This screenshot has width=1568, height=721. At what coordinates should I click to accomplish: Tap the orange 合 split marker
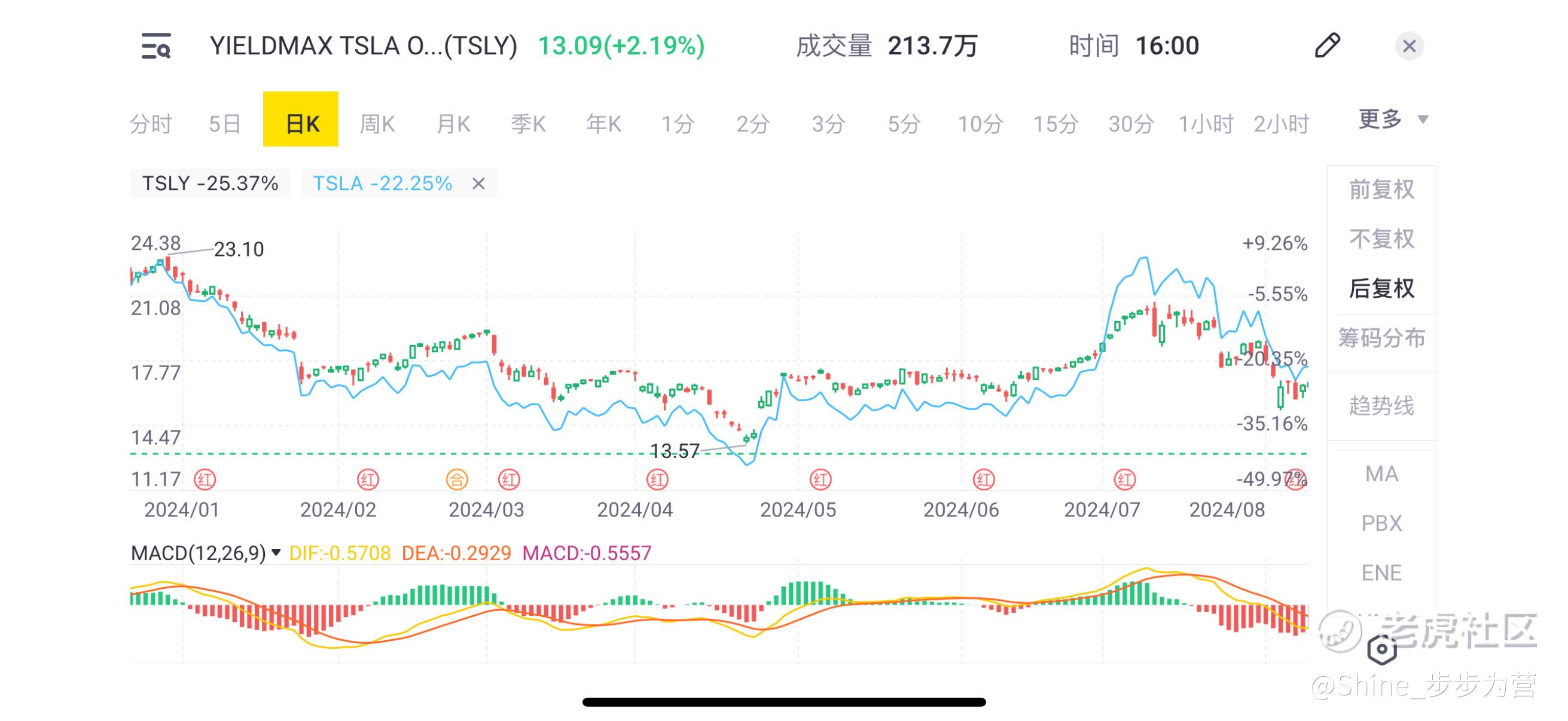[456, 479]
